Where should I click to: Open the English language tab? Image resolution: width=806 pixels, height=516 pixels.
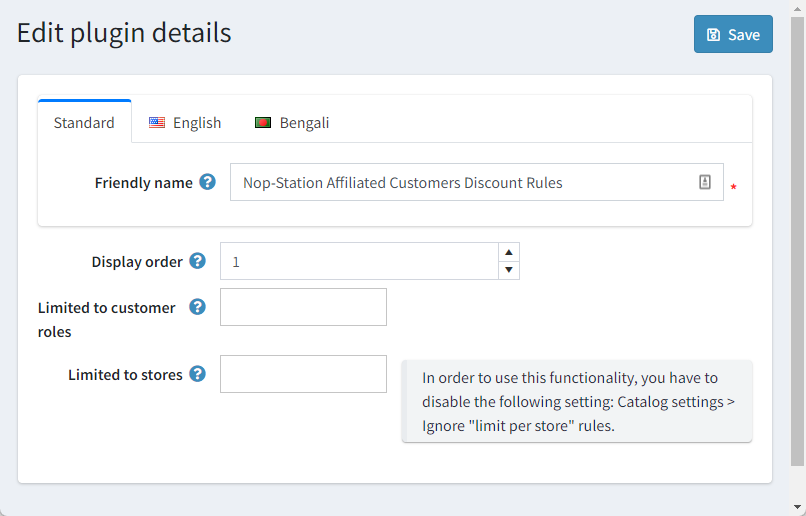(x=185, y=122)
